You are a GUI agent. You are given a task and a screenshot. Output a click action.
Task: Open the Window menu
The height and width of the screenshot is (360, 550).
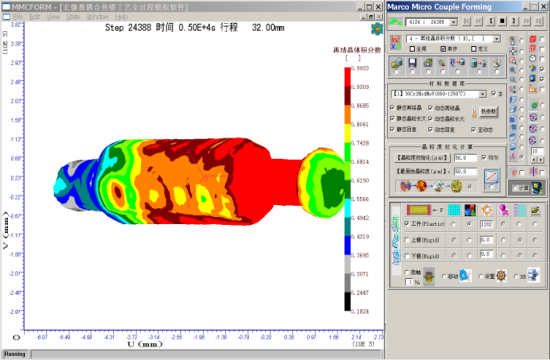(97, 17)
